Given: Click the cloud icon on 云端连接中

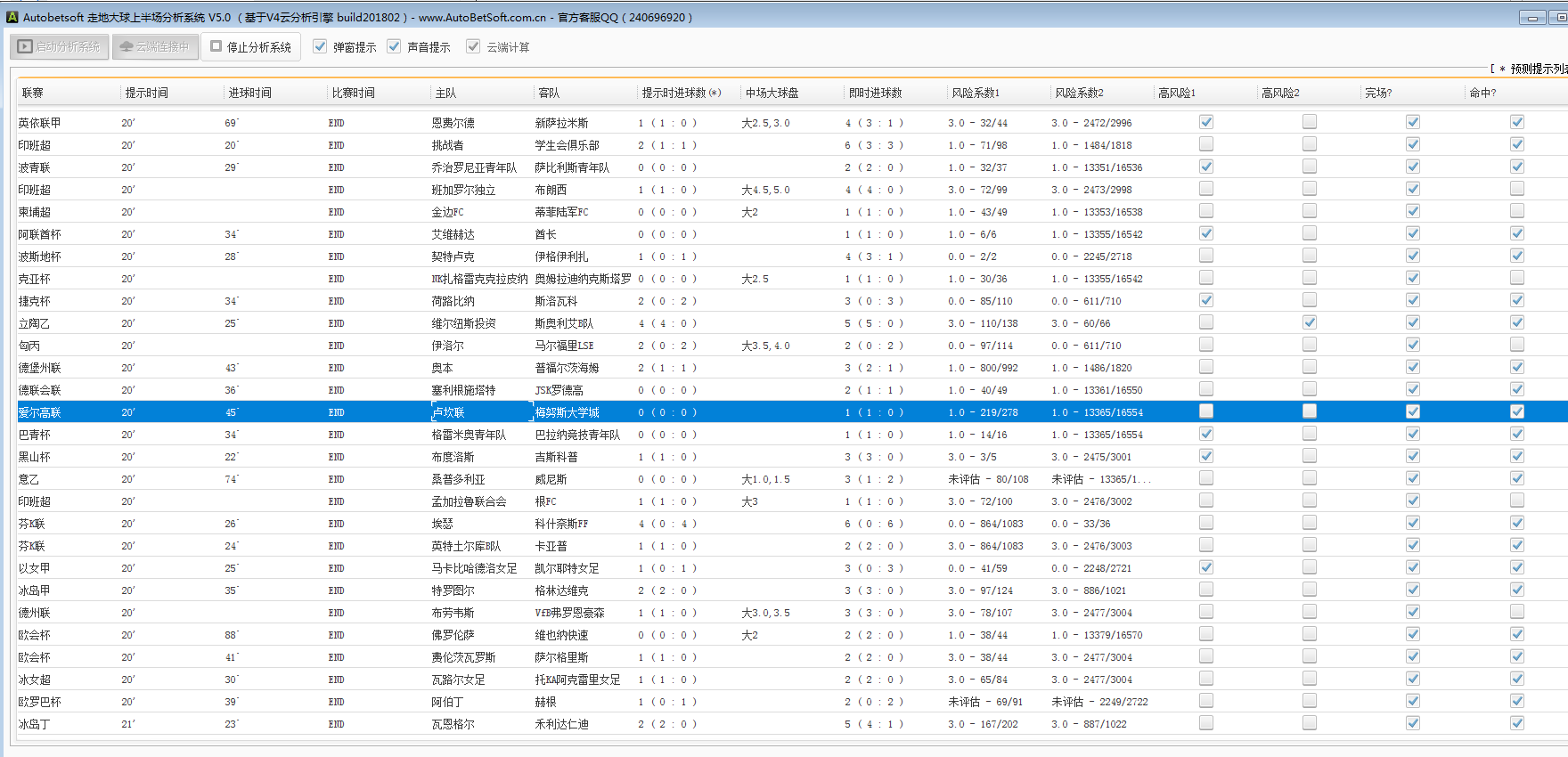Looking at the screenshot, I should tap(127, 47).
